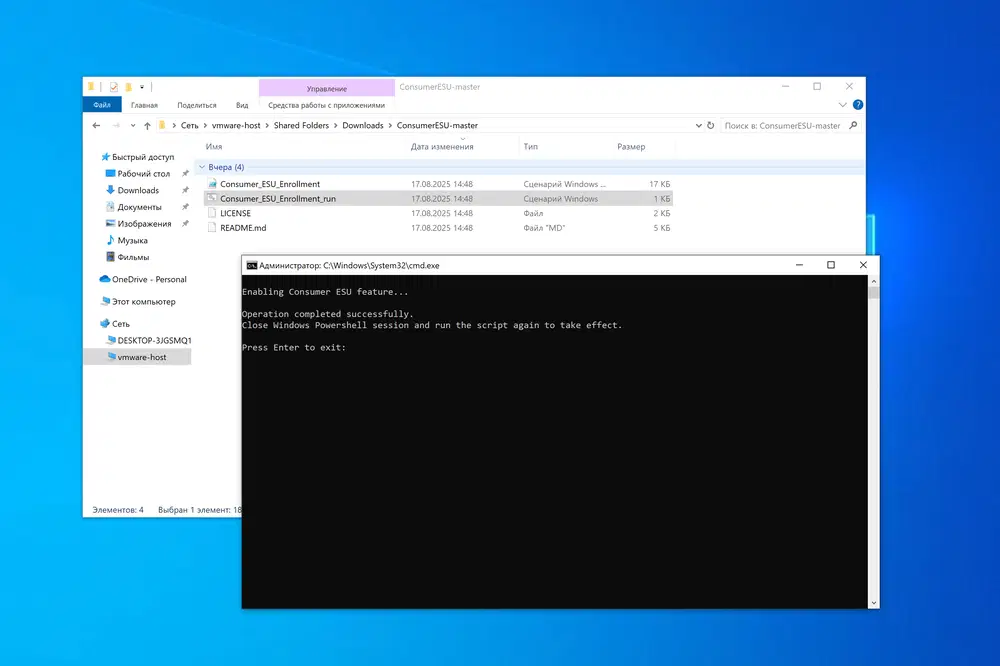The width and height of the screenshot is (1000, 666).
Task: Click the cmd.exe window title icon
Action: coord(251,266)
